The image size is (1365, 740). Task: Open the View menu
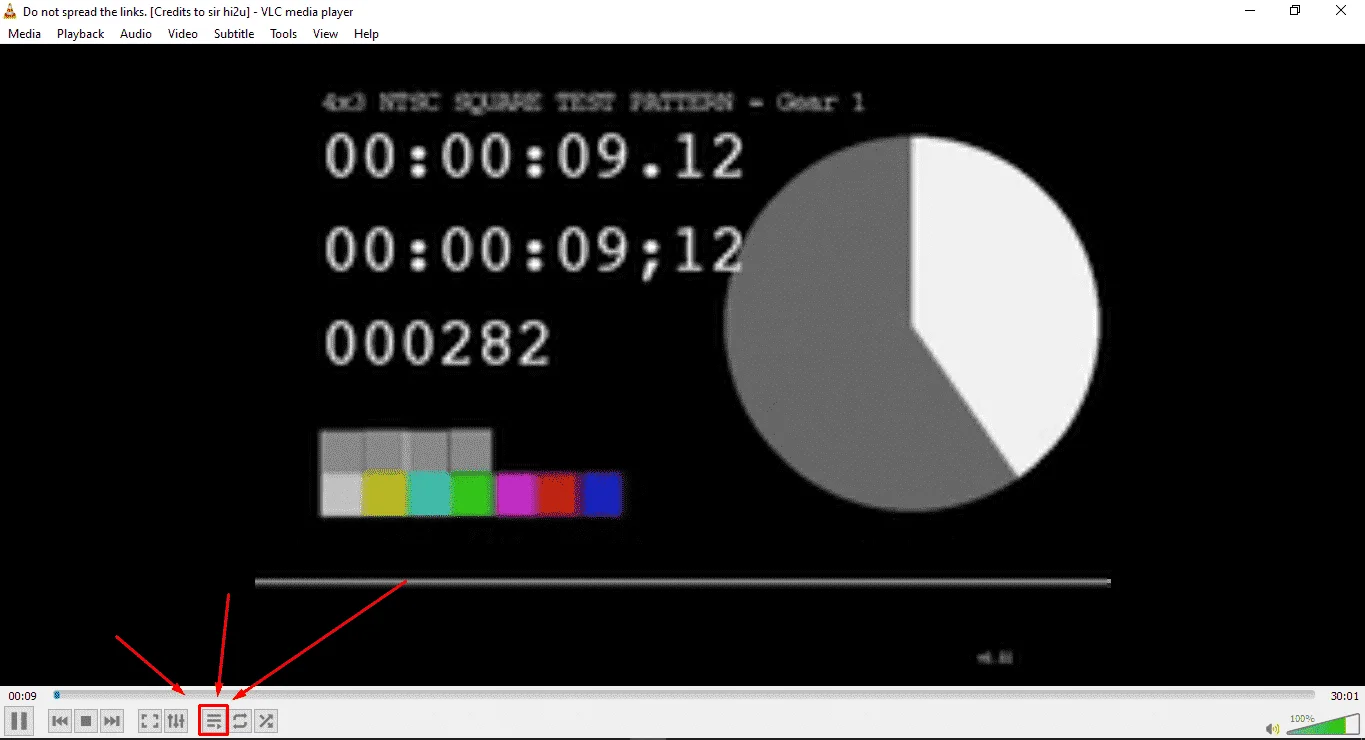[x=325, y=34]
